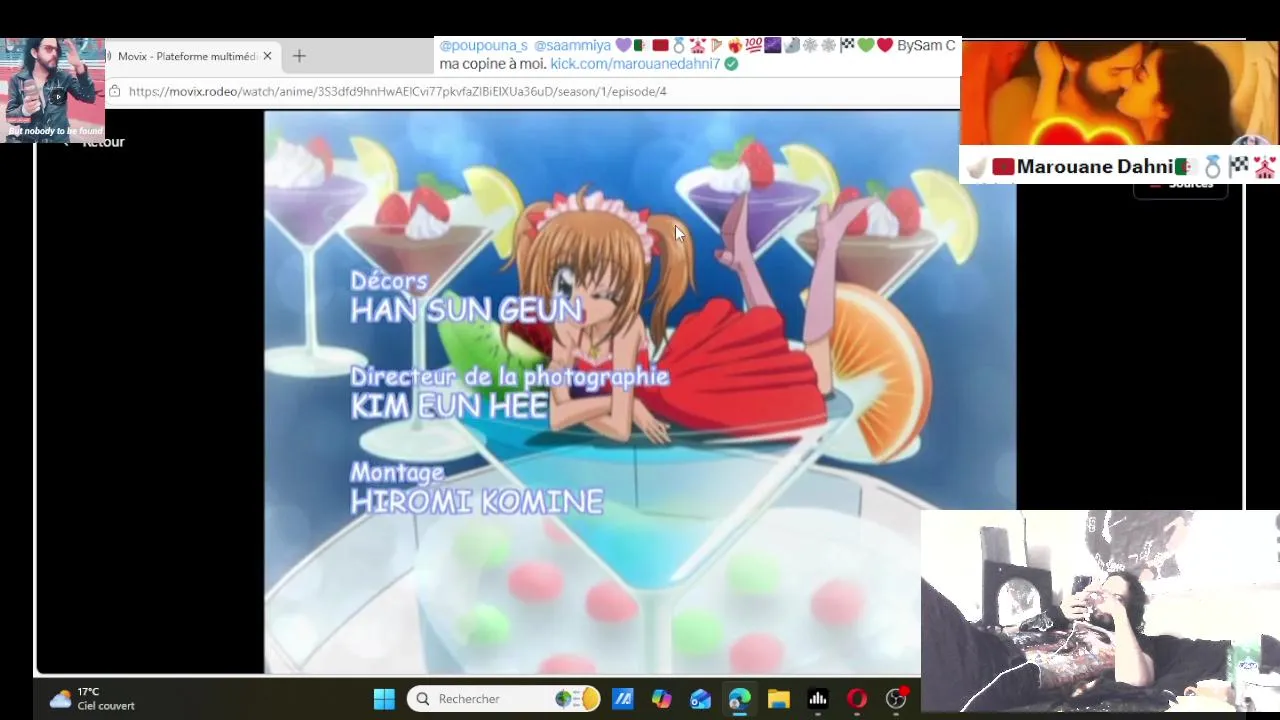Click the KIM EUN HEE credit text
This screenshot has width=1280, height=720.
449,405
